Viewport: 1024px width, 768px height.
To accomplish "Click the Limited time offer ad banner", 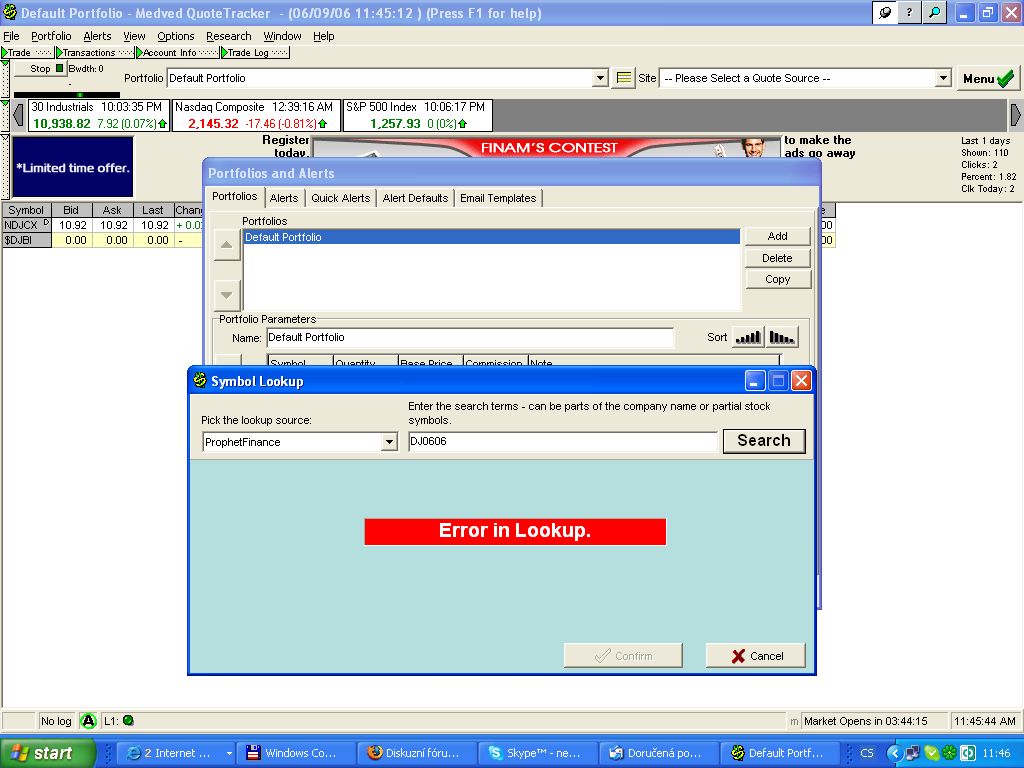I will coord(73,167).
